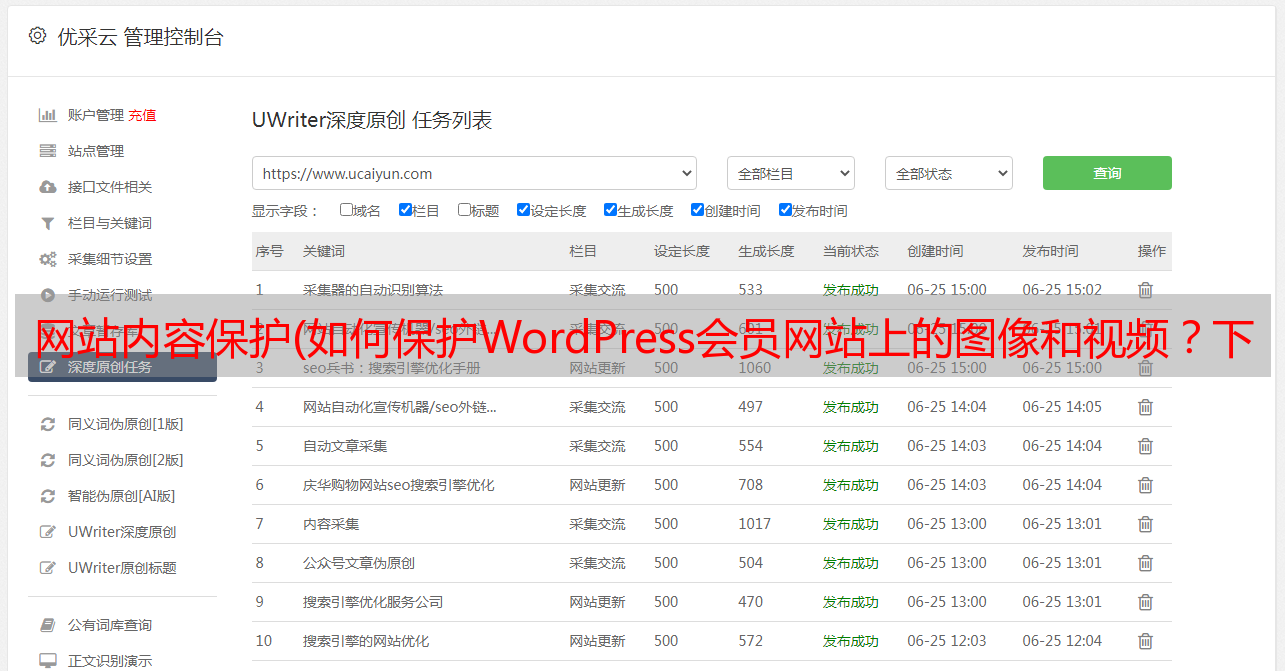Enable the 域名 field checkbox

point(346,210)
